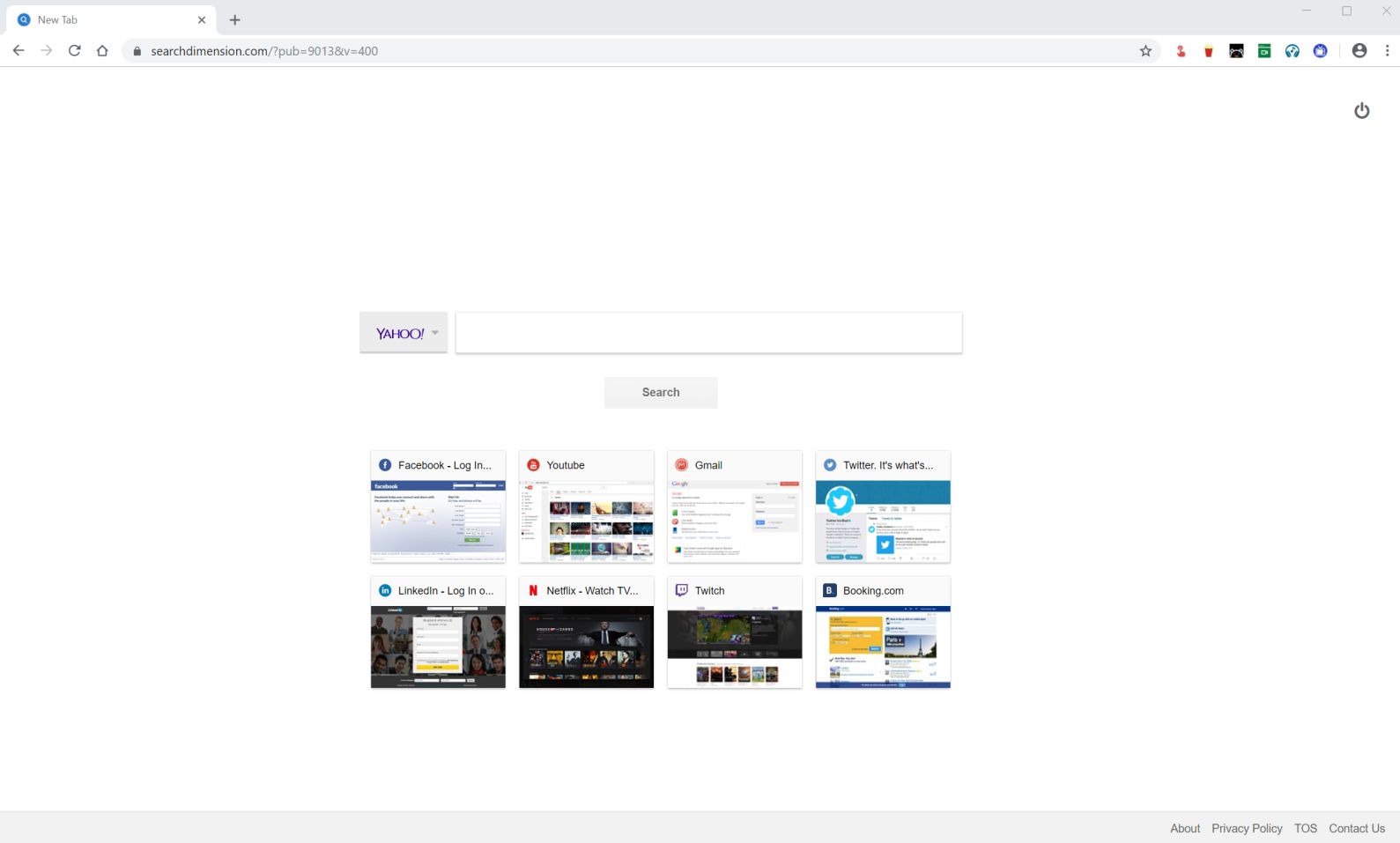Open the blue music headphones extension
The width and height of the screenshot is (1400, 843).
coord(1293,51)
